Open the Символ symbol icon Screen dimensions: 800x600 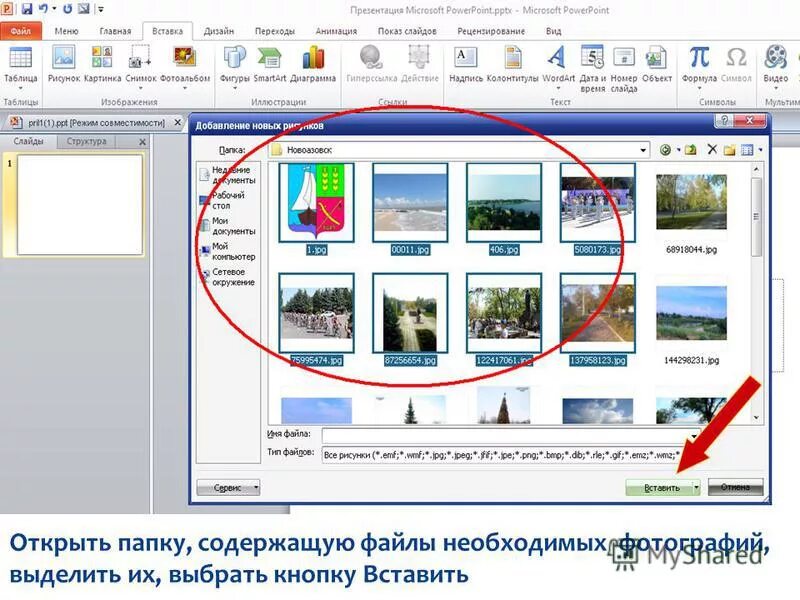(x=736, y=64)
